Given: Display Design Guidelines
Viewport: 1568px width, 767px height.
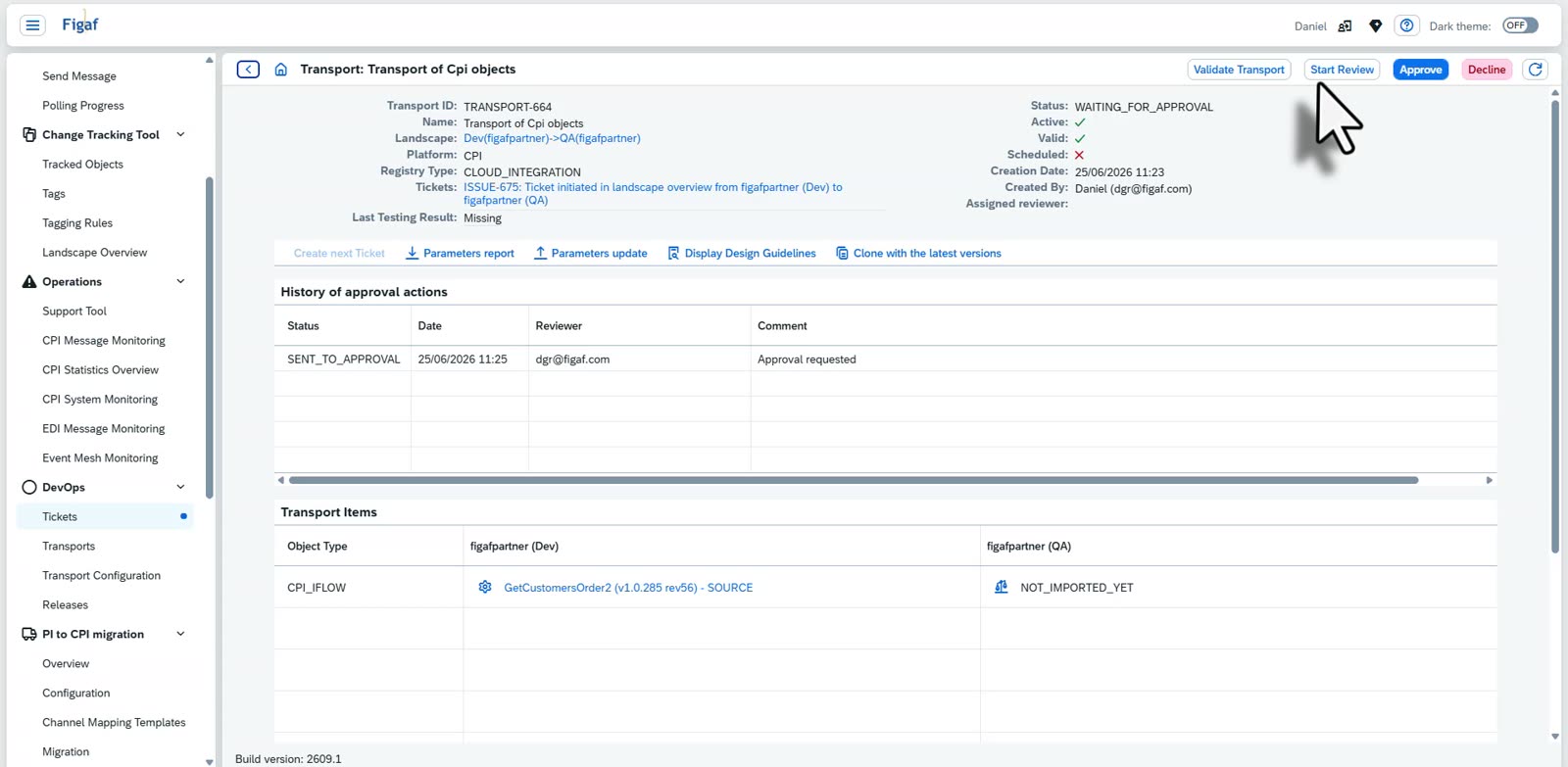Looking at the screenshot, I should [x=741, y=254].
